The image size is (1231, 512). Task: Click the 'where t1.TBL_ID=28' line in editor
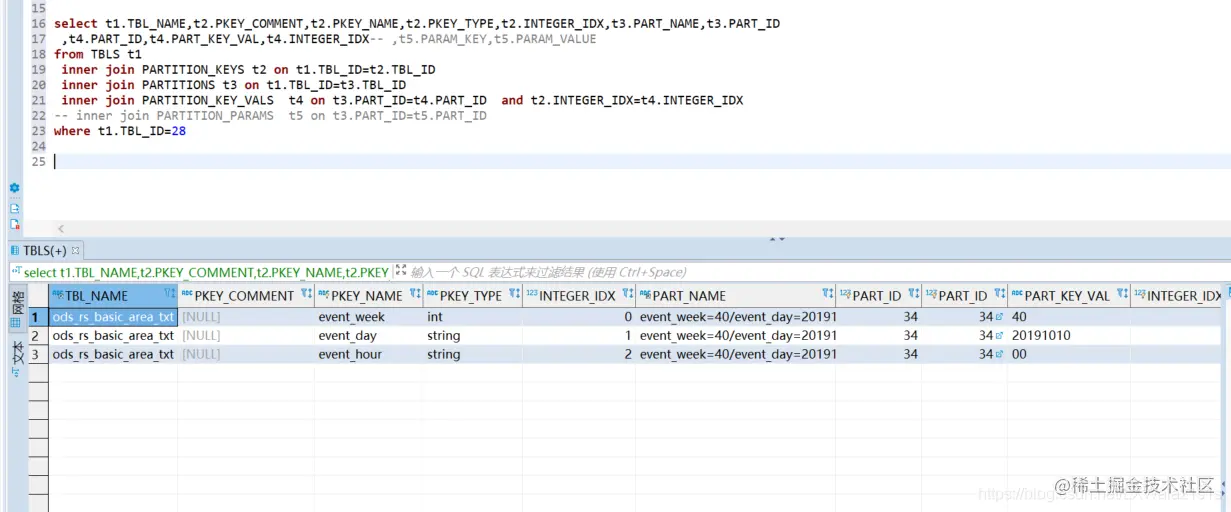pos(120,131)
